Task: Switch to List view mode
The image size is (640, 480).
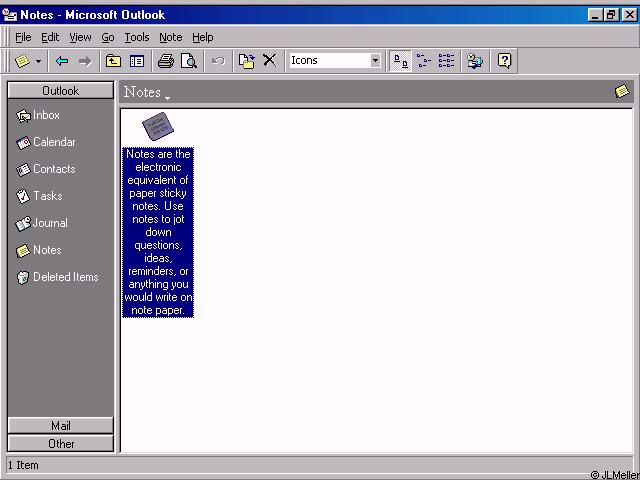Action: tap(446, 61)
